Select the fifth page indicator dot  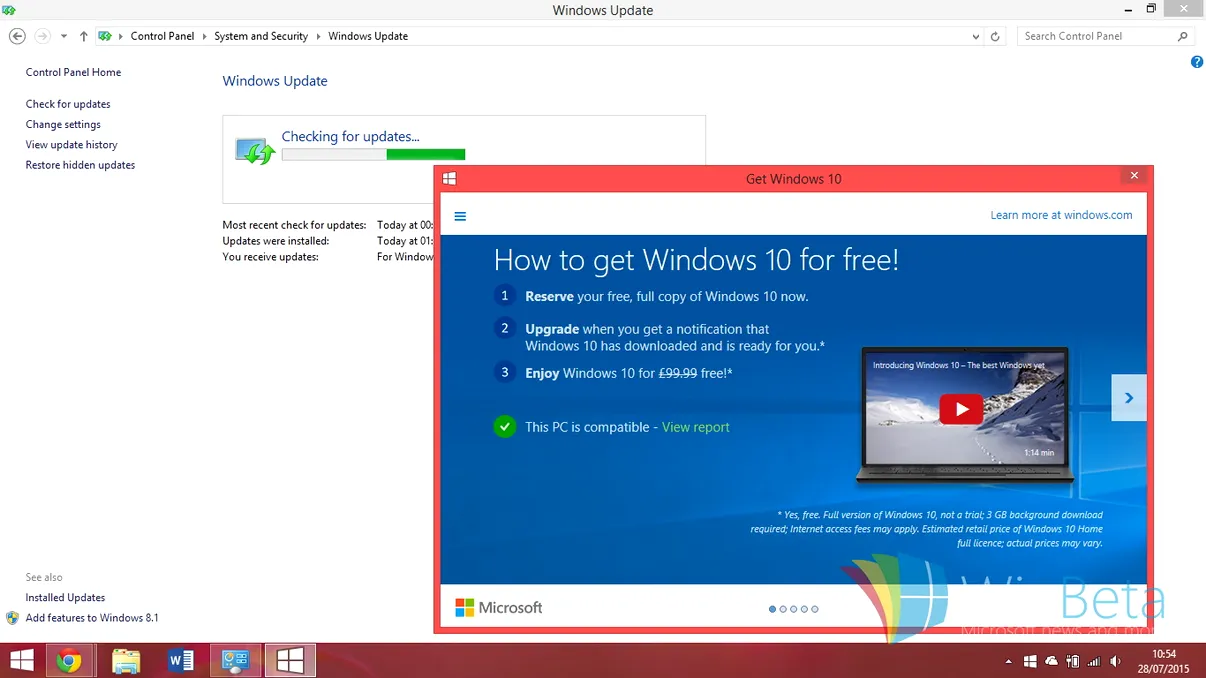point(815,608)
